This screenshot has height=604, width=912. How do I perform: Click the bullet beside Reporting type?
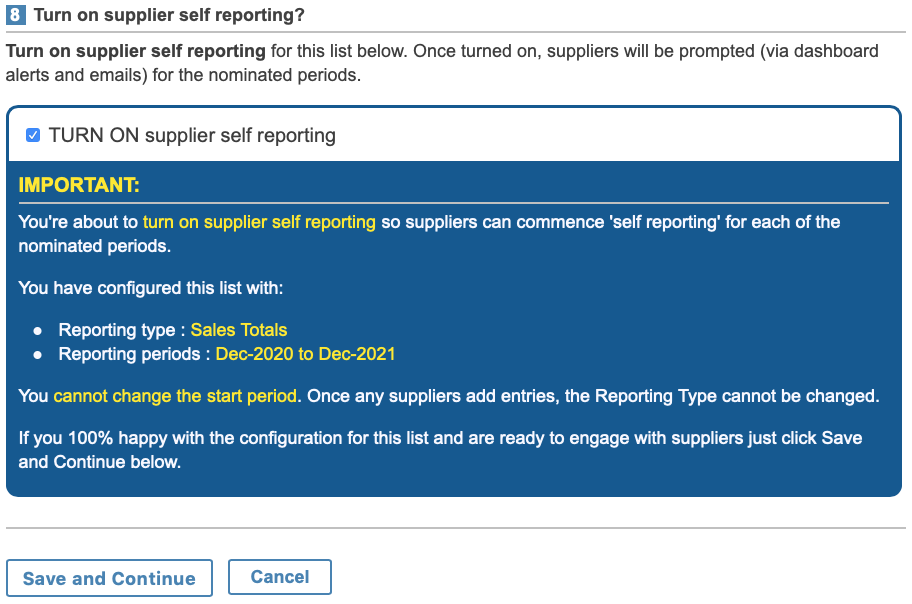click(38, 331)
